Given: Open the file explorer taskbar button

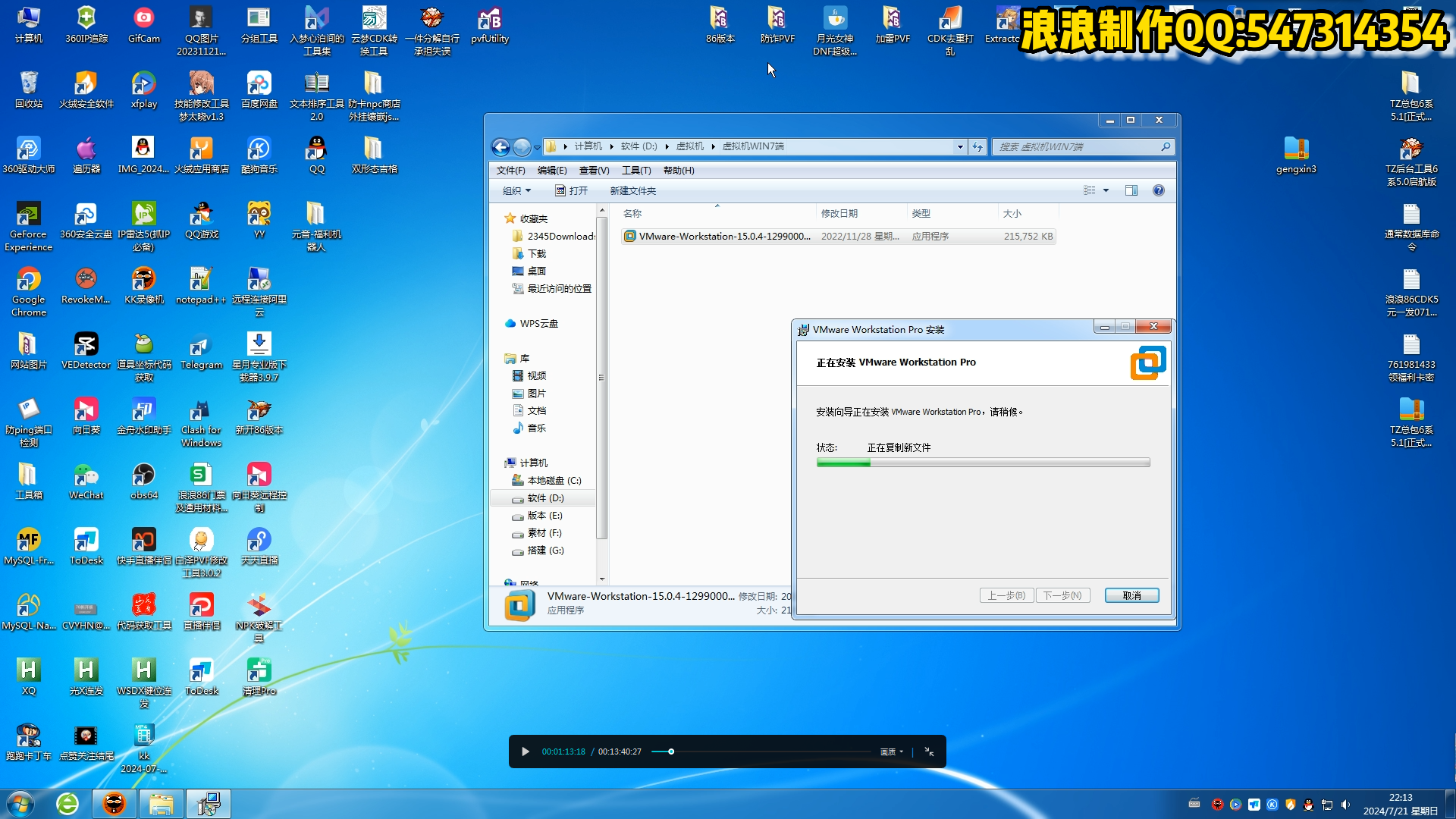Looking at the screenshot, I should [x=161, y=804].
